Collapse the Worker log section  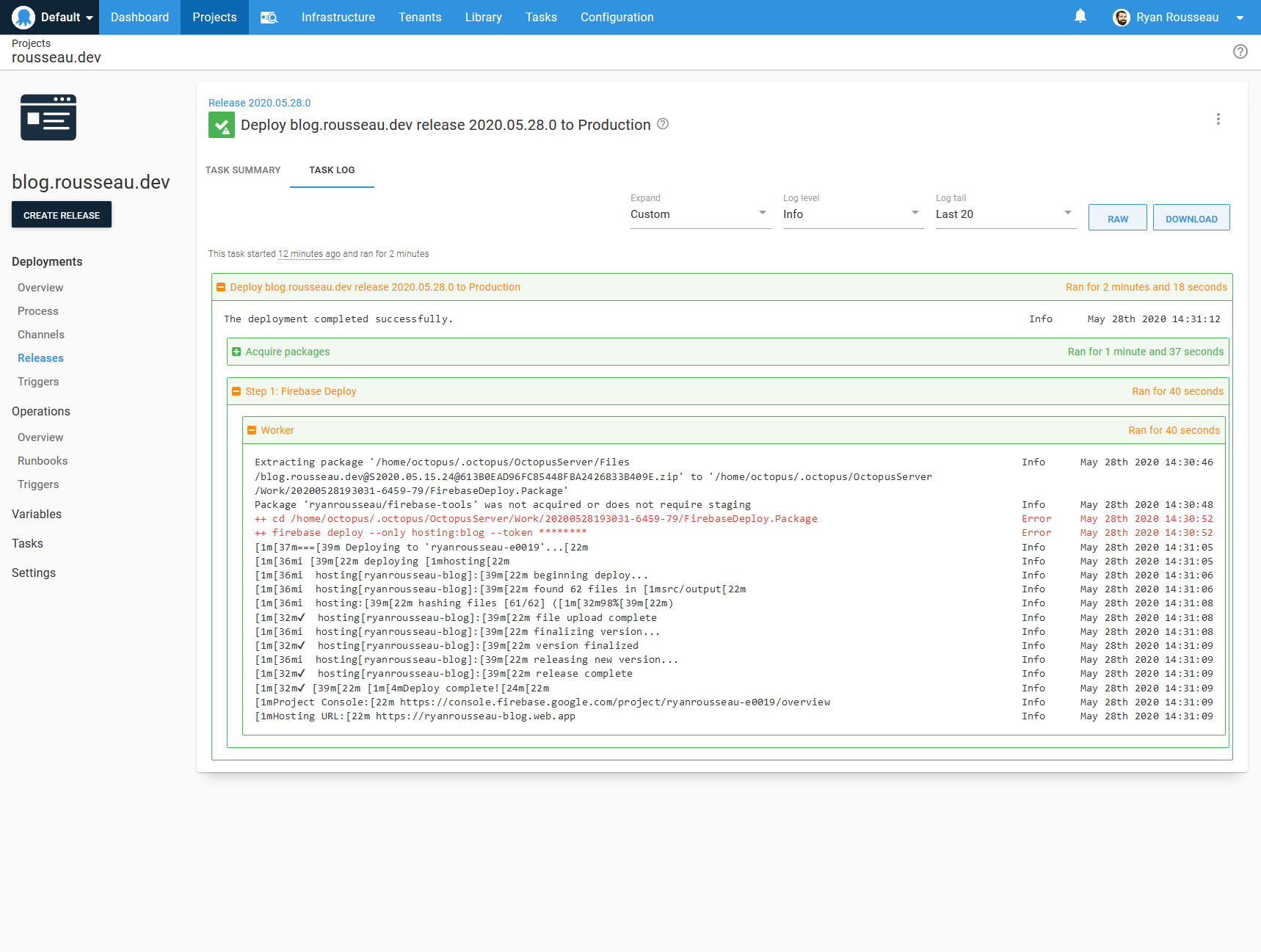[252, 430]
